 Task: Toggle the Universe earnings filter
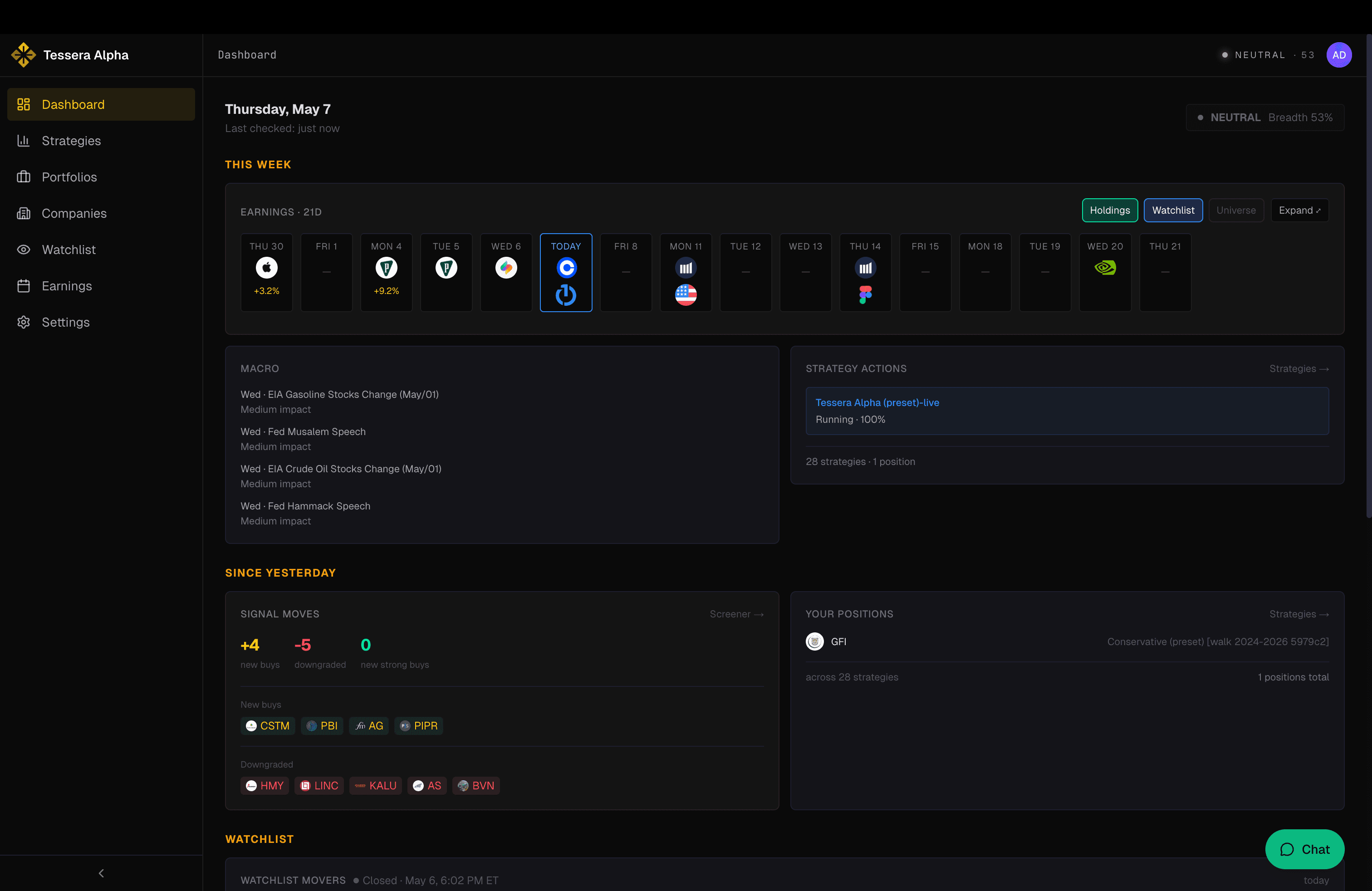coord(1236,211)
